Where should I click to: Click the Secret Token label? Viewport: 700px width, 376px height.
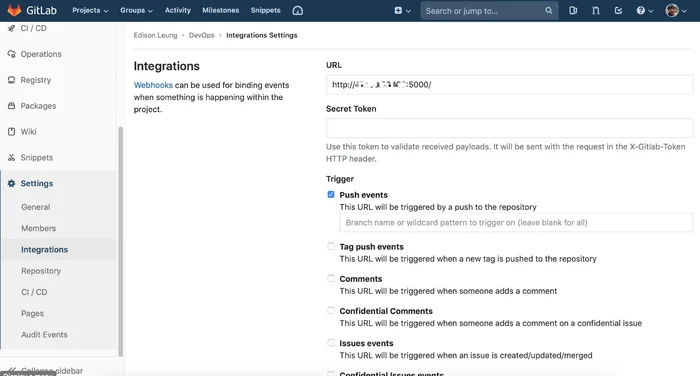(351, 109)
